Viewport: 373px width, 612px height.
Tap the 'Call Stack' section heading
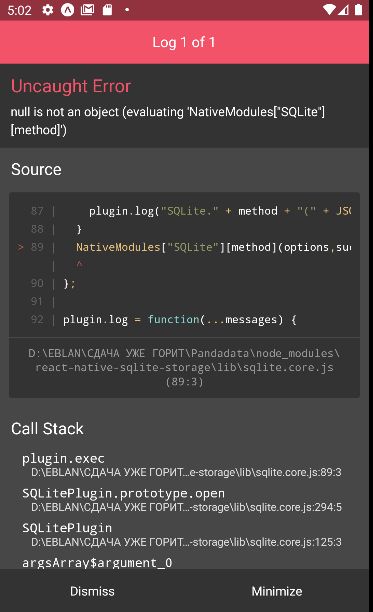47,429
